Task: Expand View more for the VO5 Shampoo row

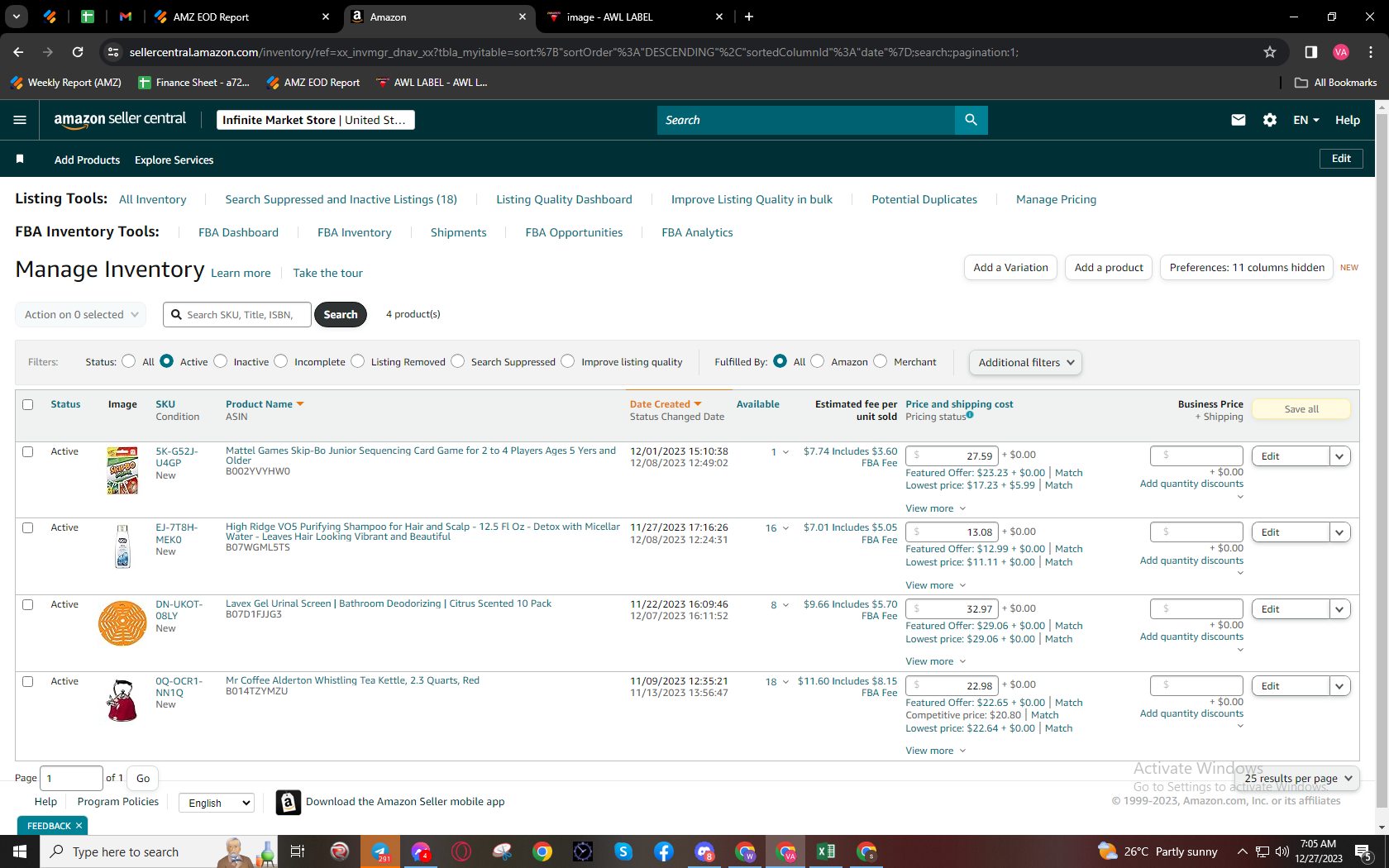Action: [x=935, y=585]
